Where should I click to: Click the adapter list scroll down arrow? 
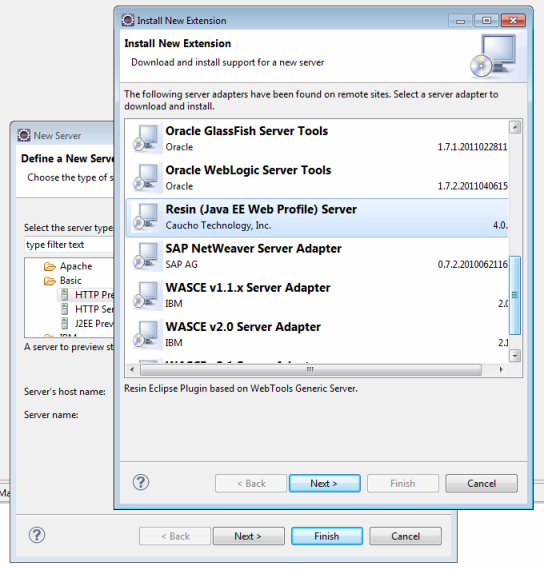click(515, 355)
